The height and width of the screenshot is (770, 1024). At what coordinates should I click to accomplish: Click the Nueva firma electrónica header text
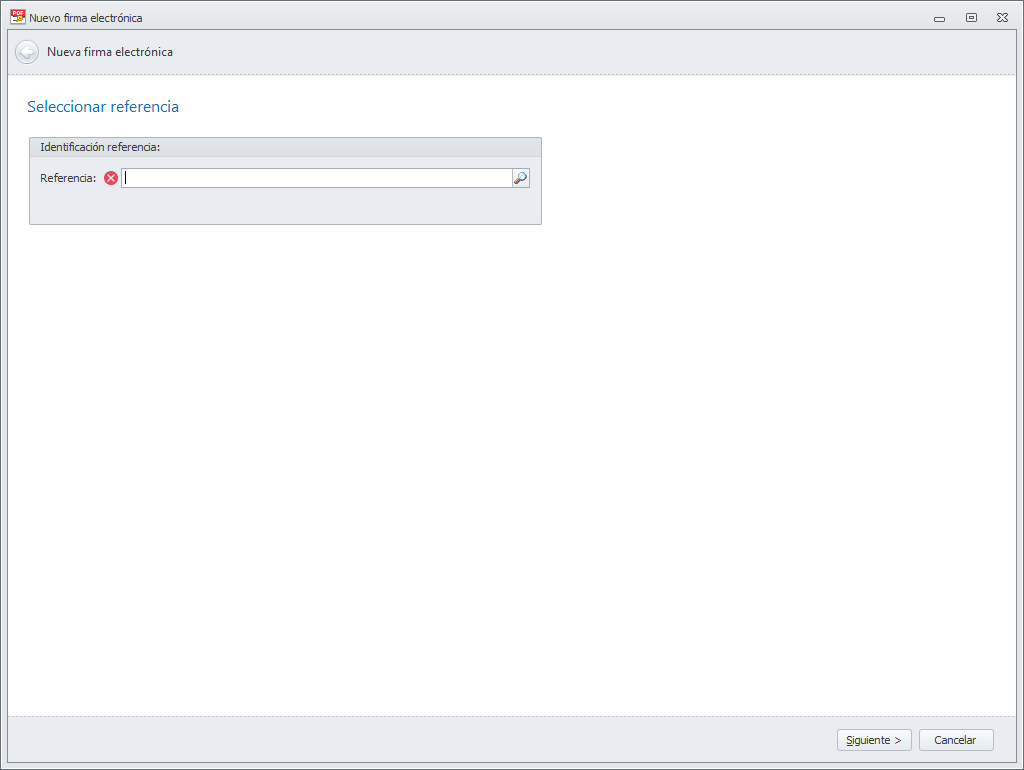pyautogui.click(x=110, y=52)
